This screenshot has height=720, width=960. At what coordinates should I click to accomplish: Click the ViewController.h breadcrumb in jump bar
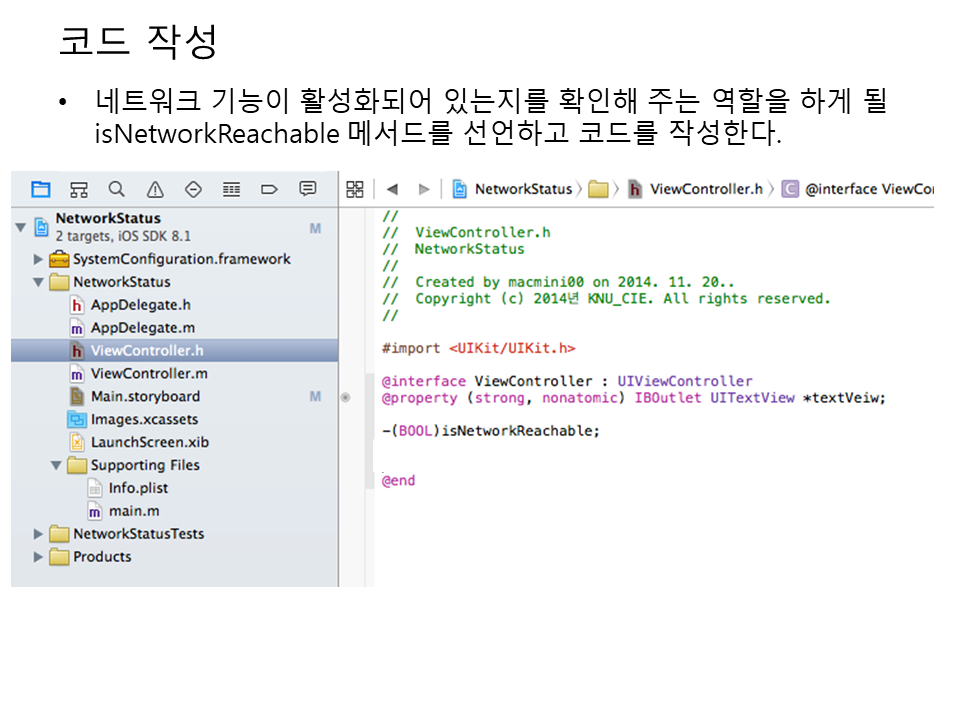point(705,189)
